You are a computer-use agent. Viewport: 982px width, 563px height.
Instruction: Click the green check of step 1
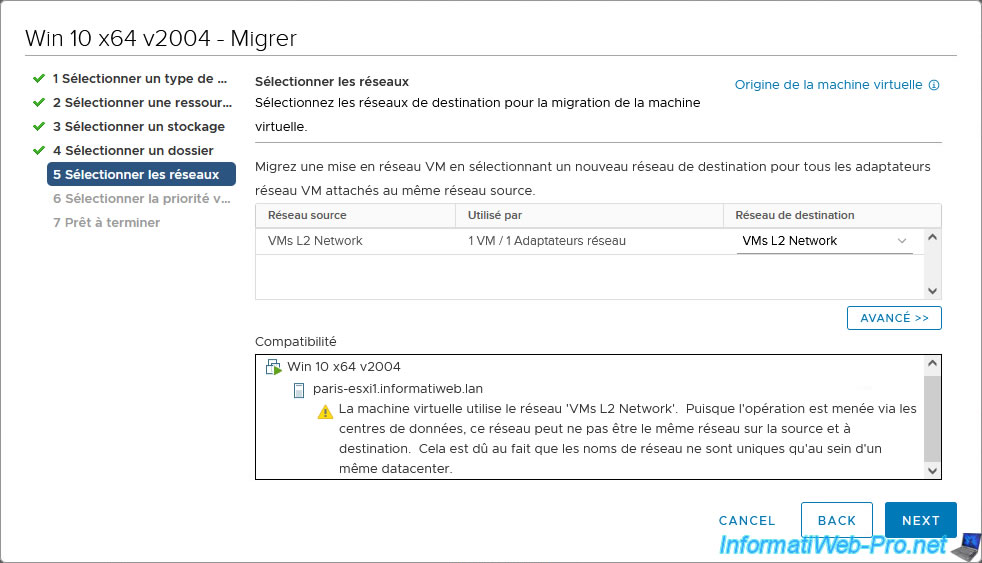point(39,78)
